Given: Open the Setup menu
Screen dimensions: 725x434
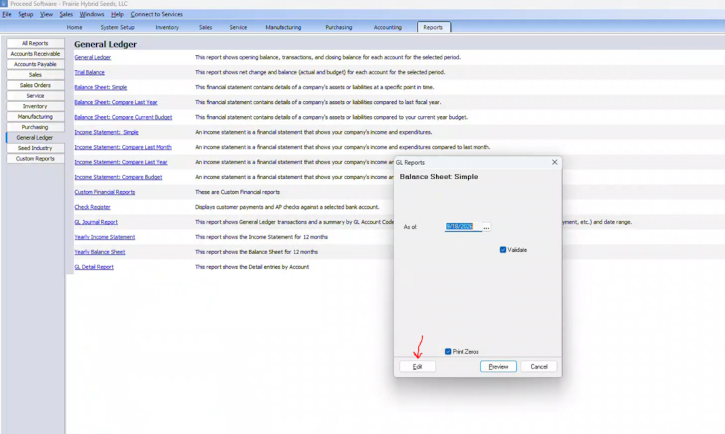Looking at the screenshot, I should click(25, 14).
